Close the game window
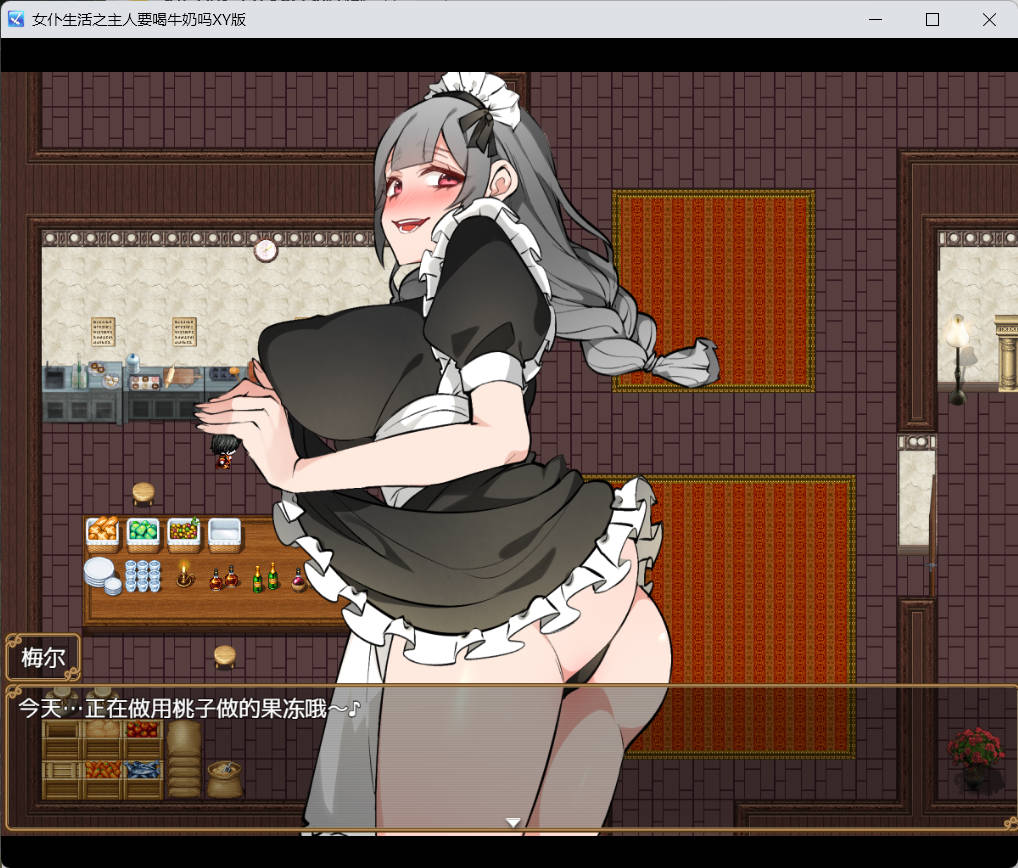This screenshot has height=868, width=1018. 988,19
